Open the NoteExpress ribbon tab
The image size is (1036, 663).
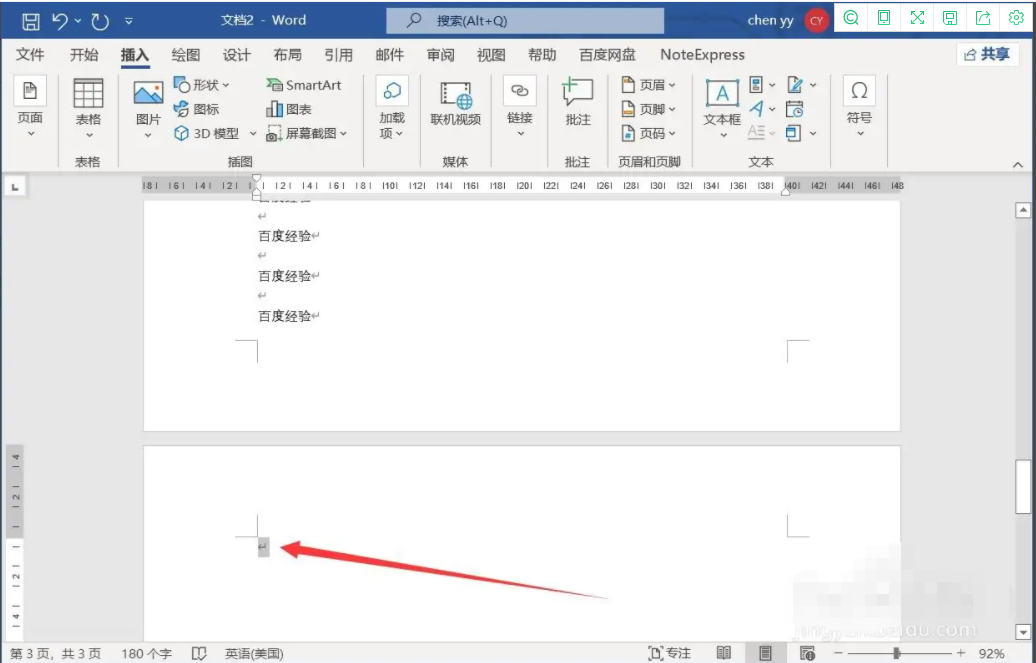coord(701,55)
